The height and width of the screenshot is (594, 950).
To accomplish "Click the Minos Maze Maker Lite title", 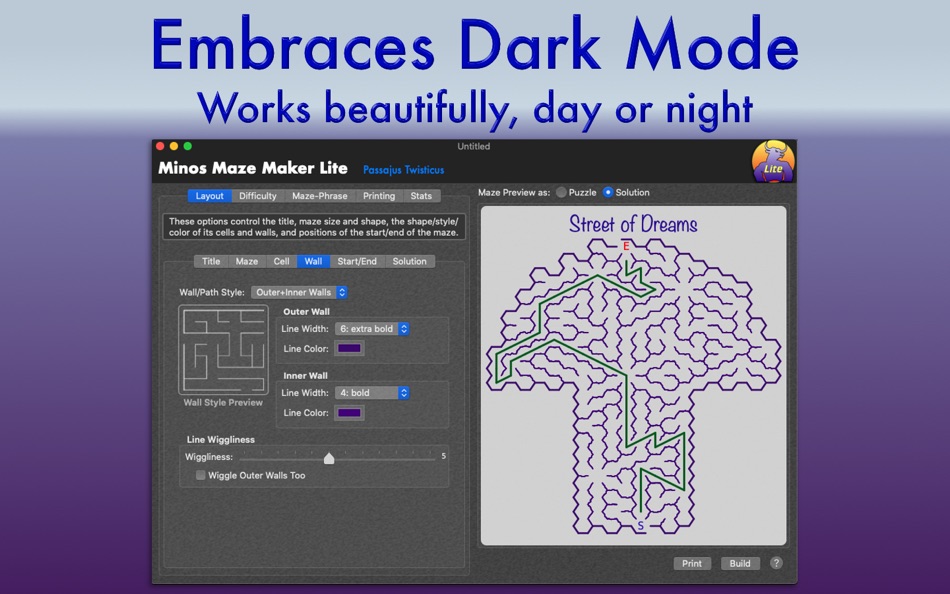I will click(253, 168).
